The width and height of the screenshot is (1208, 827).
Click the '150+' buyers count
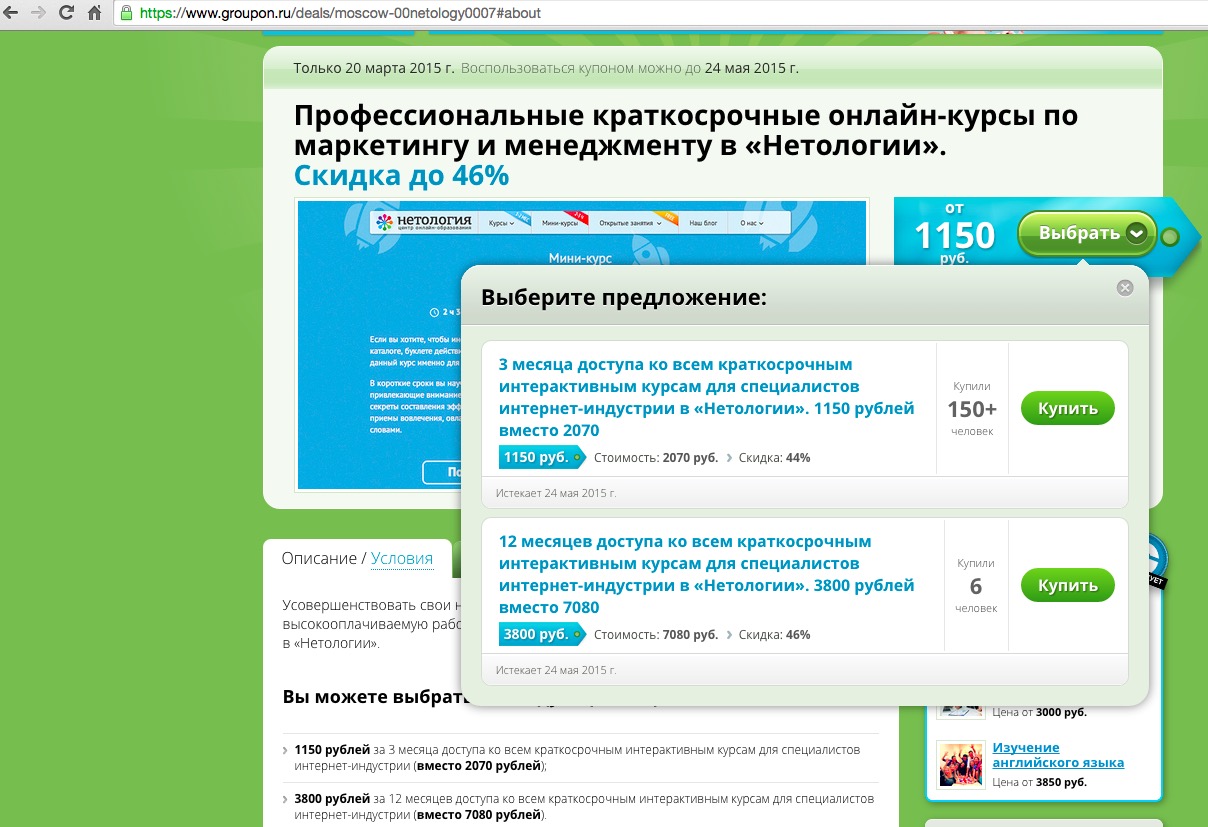pos(972,409)
